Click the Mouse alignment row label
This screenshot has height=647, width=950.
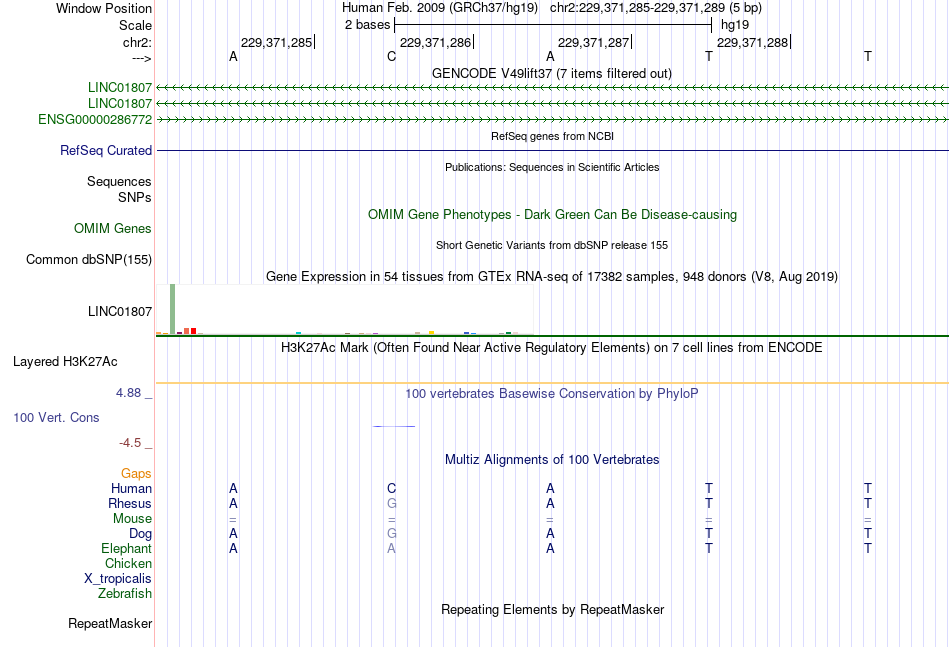(132, 519)
